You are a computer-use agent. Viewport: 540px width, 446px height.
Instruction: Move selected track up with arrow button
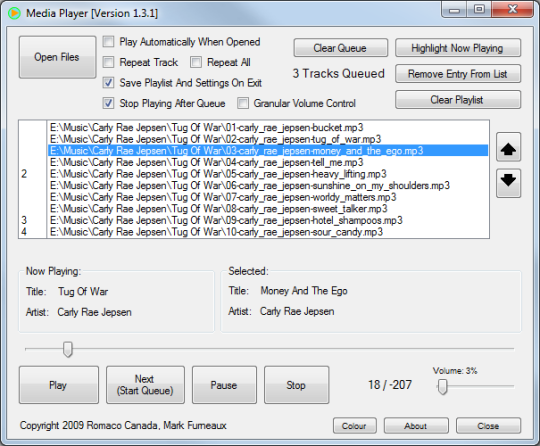point(508,147)
